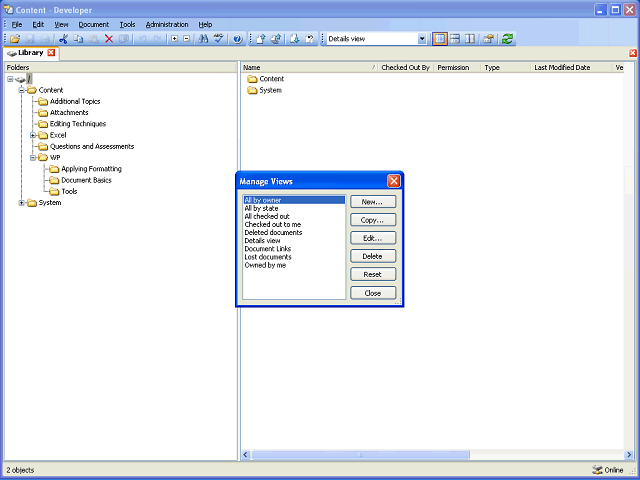Click the Expand plus toolbar icon

pos(174,39)
